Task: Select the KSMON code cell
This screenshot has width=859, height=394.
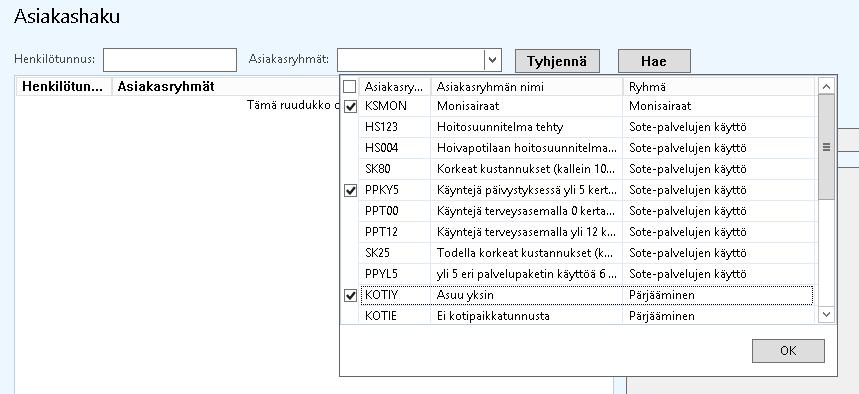Action: coord(395,106)
